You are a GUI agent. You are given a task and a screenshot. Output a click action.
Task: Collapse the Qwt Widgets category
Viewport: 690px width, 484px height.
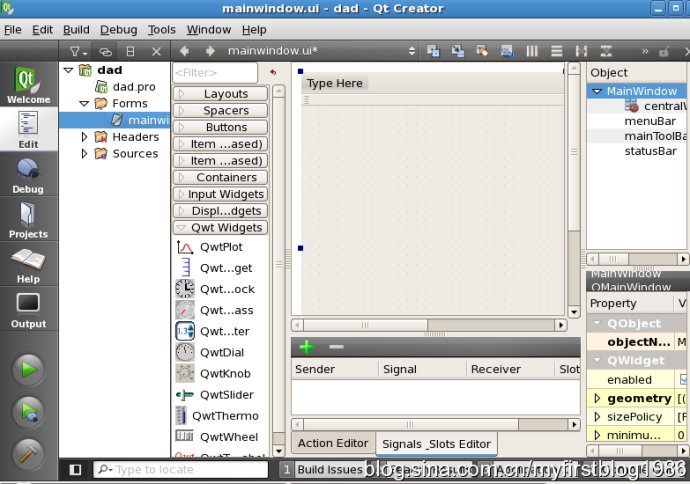[220, 227]
